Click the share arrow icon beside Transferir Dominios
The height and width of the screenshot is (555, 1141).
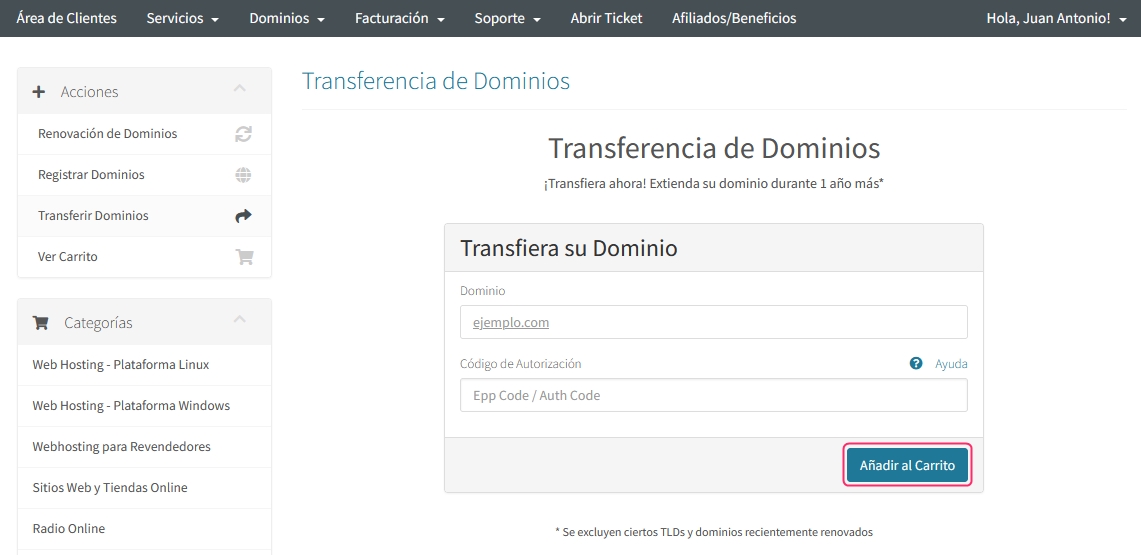[x=243, y=216]
